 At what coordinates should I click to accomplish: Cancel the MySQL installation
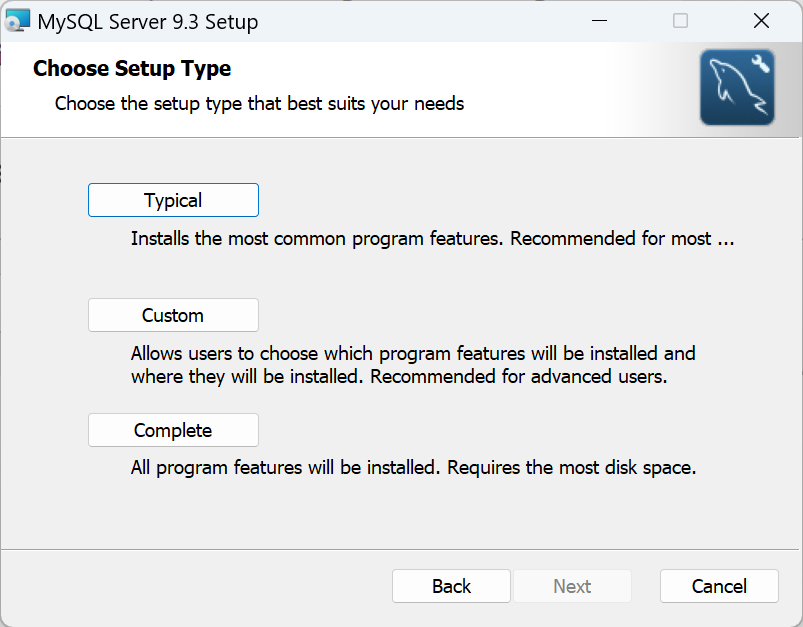pyautogui.click(x=719, y=586)
